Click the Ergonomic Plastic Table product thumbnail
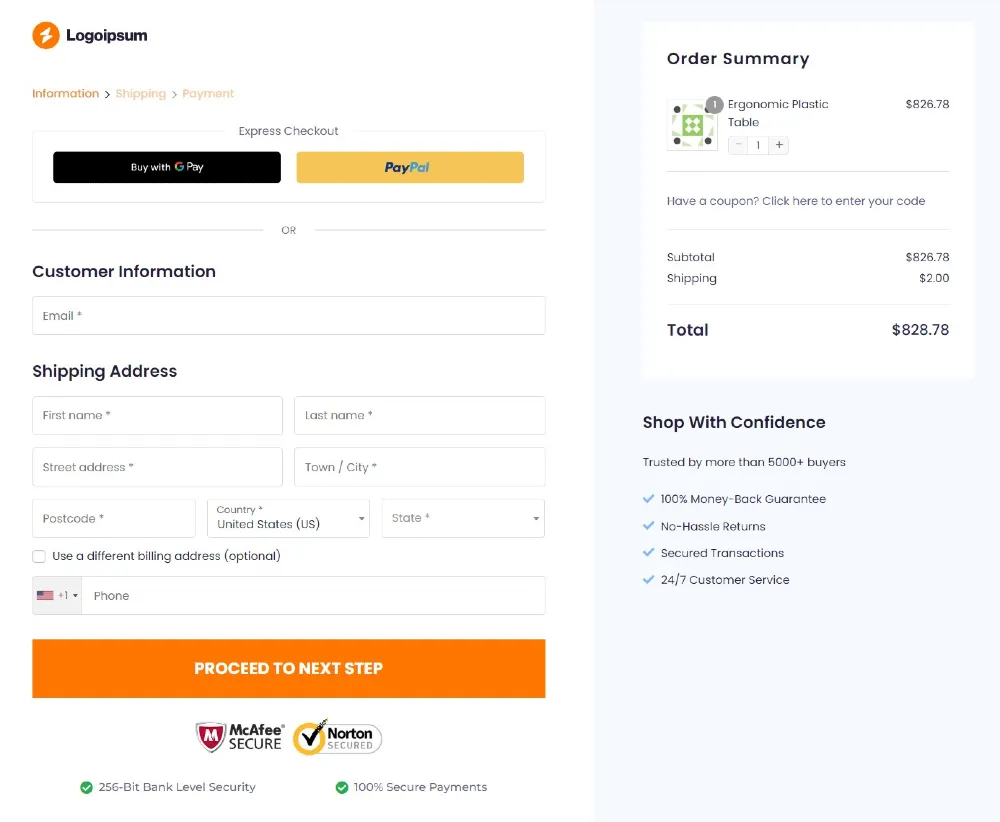The height and width of the screenshot is (822, 1000). [x=693, y=125]
